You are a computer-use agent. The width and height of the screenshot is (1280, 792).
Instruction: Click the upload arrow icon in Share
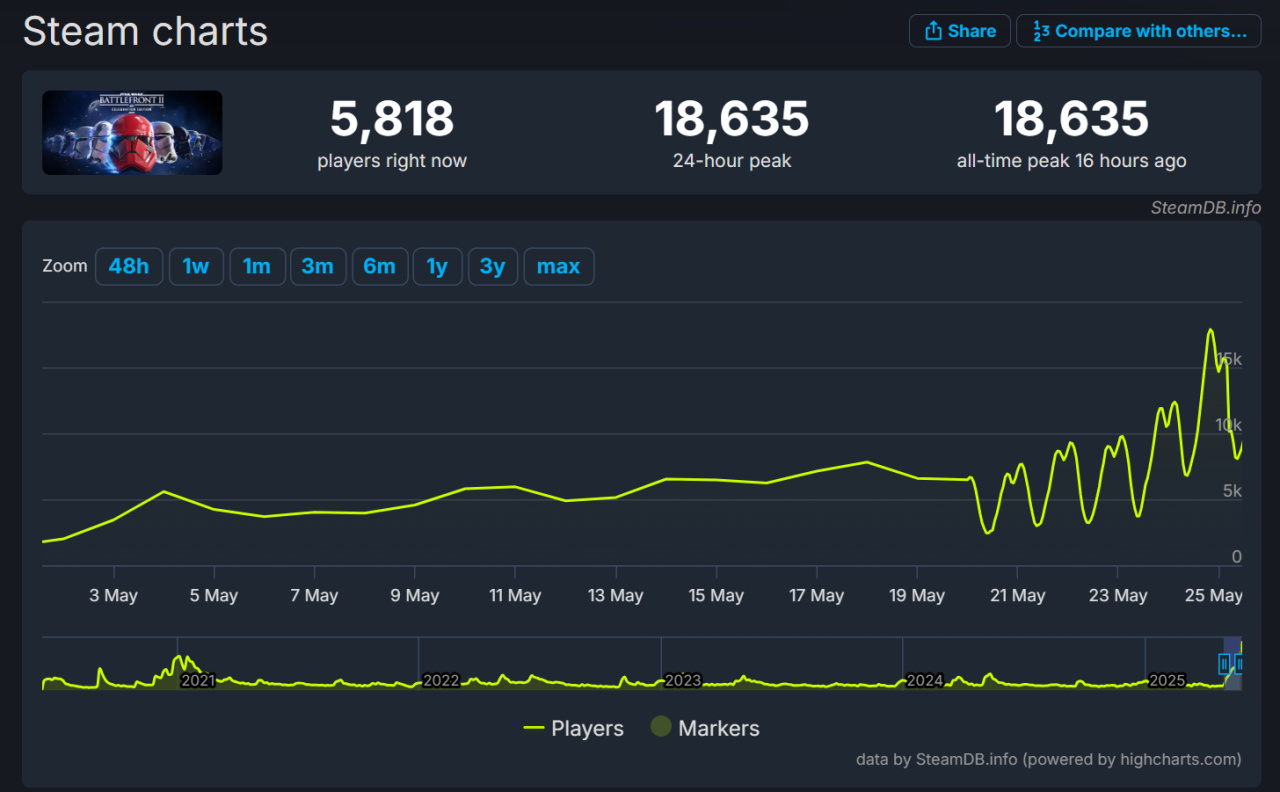(x=933, y=31)
